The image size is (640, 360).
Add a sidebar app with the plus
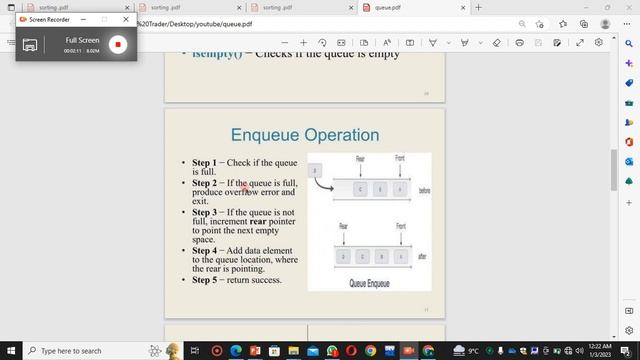[x=629, y=202]
